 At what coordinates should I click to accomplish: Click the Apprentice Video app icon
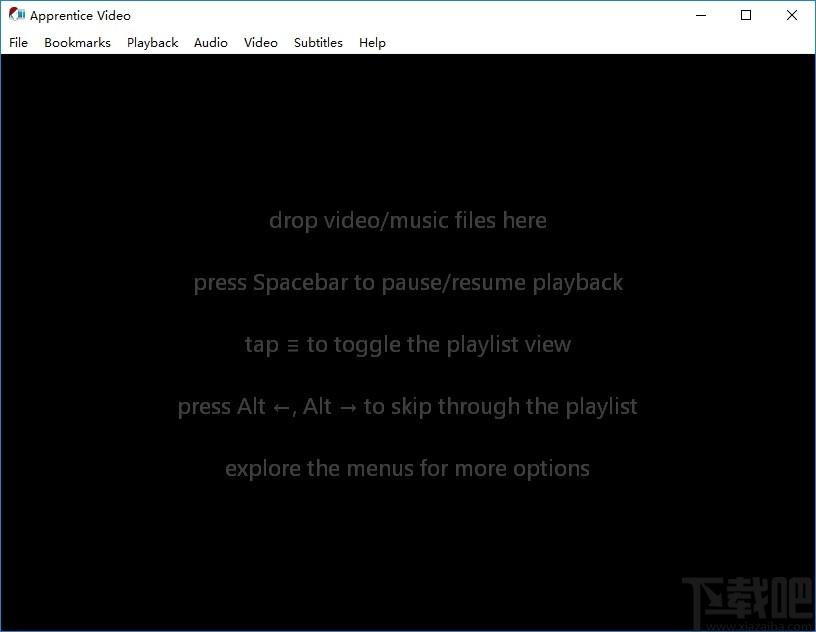(17, 15)
